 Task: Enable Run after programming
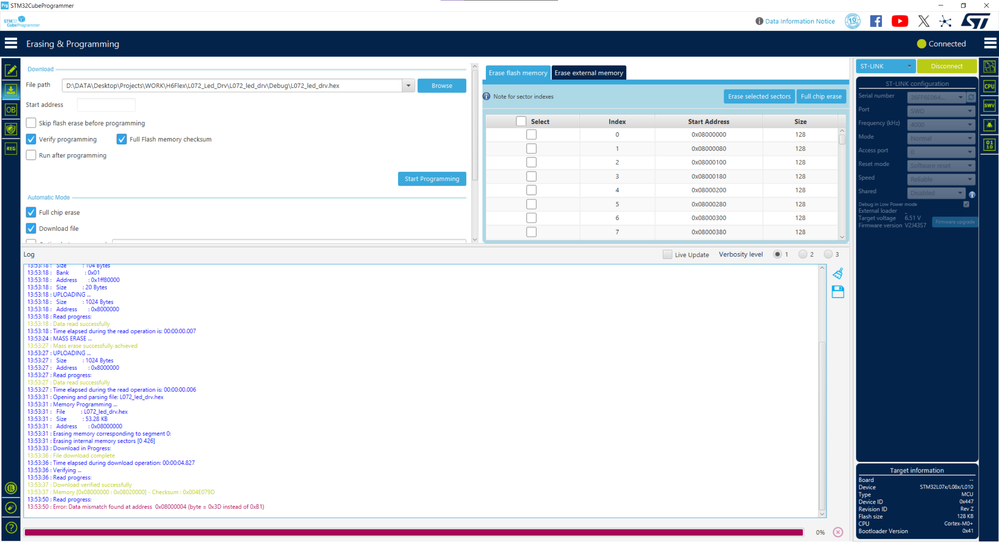coord(31,155)
